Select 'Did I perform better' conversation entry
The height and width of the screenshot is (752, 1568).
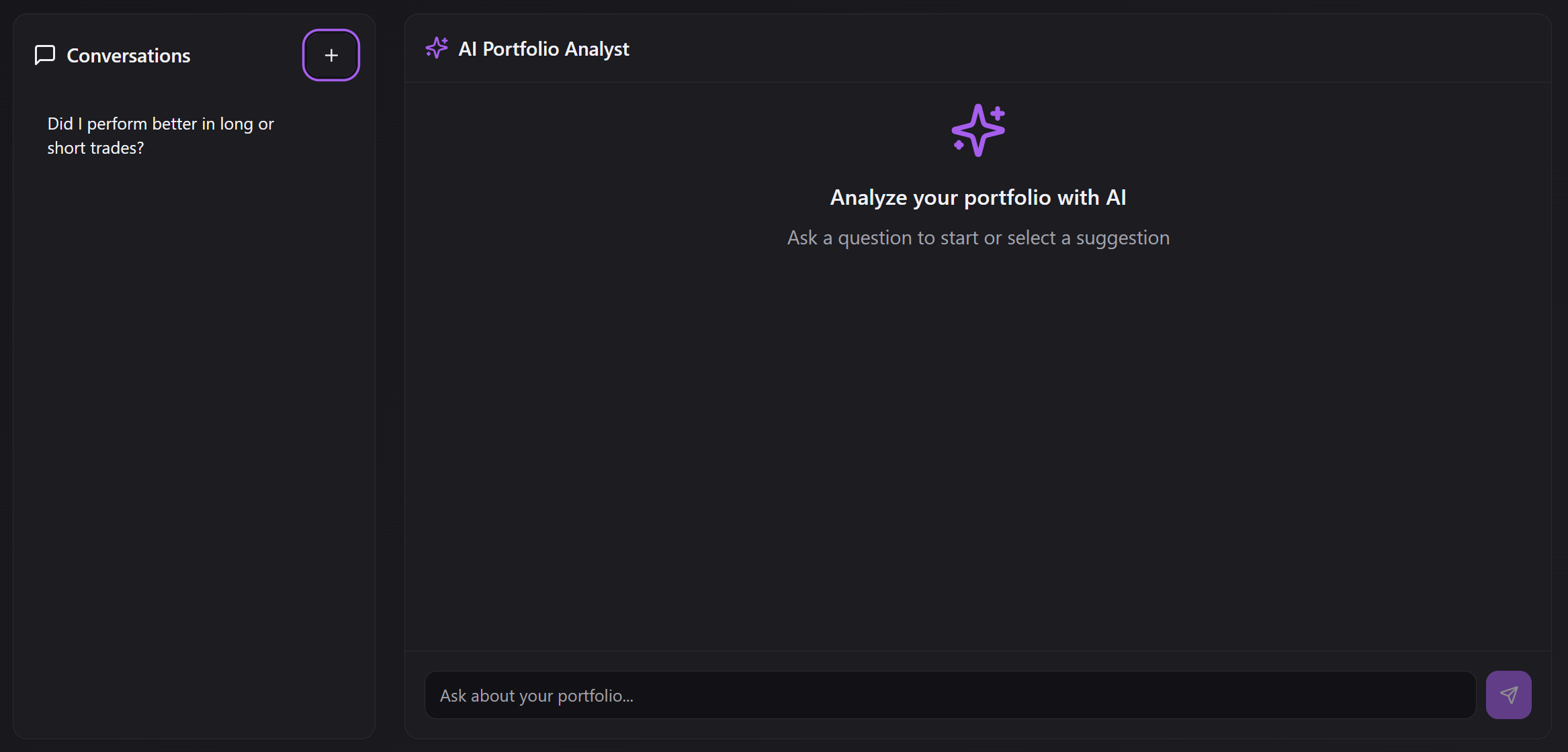(161, 136)
